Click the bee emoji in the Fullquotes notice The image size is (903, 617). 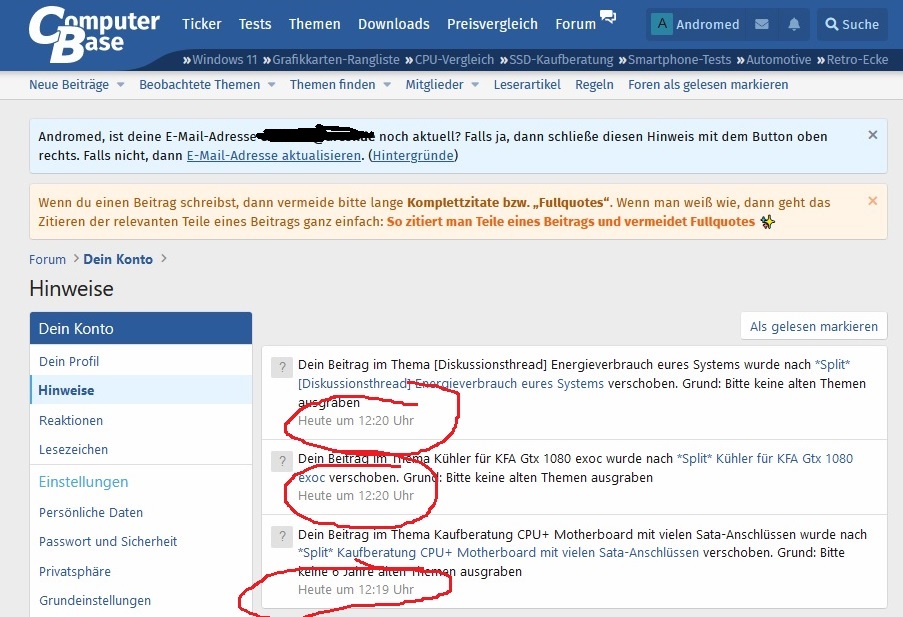click(x=767, y=222)
